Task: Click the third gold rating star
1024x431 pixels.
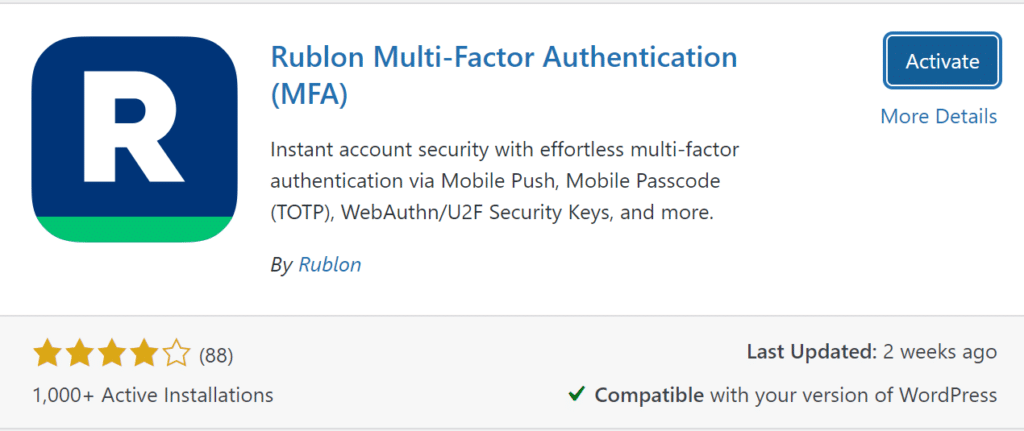Action: pos(111,353)
